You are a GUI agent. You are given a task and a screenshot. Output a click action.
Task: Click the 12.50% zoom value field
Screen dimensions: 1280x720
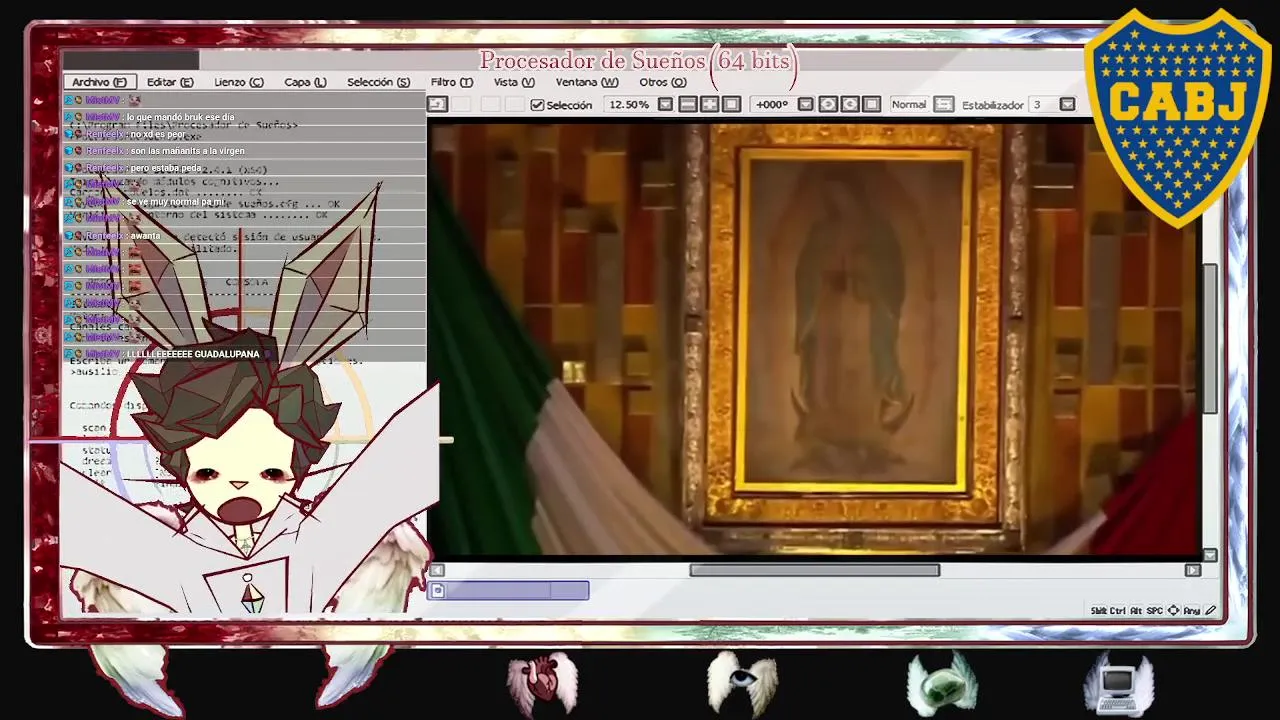(629, 104)
